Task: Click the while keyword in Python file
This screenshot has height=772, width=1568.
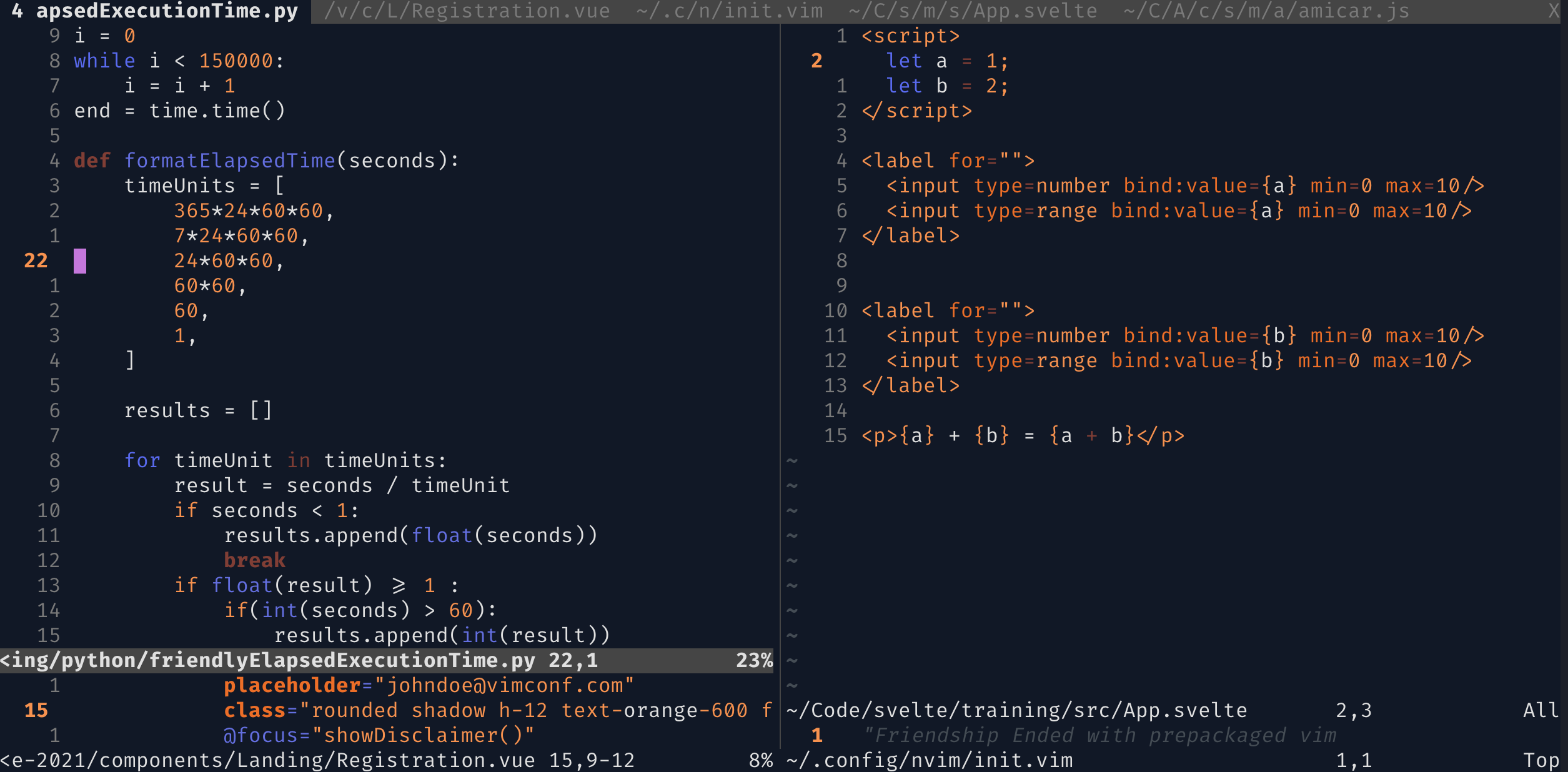Action: [x=104, y=61]
